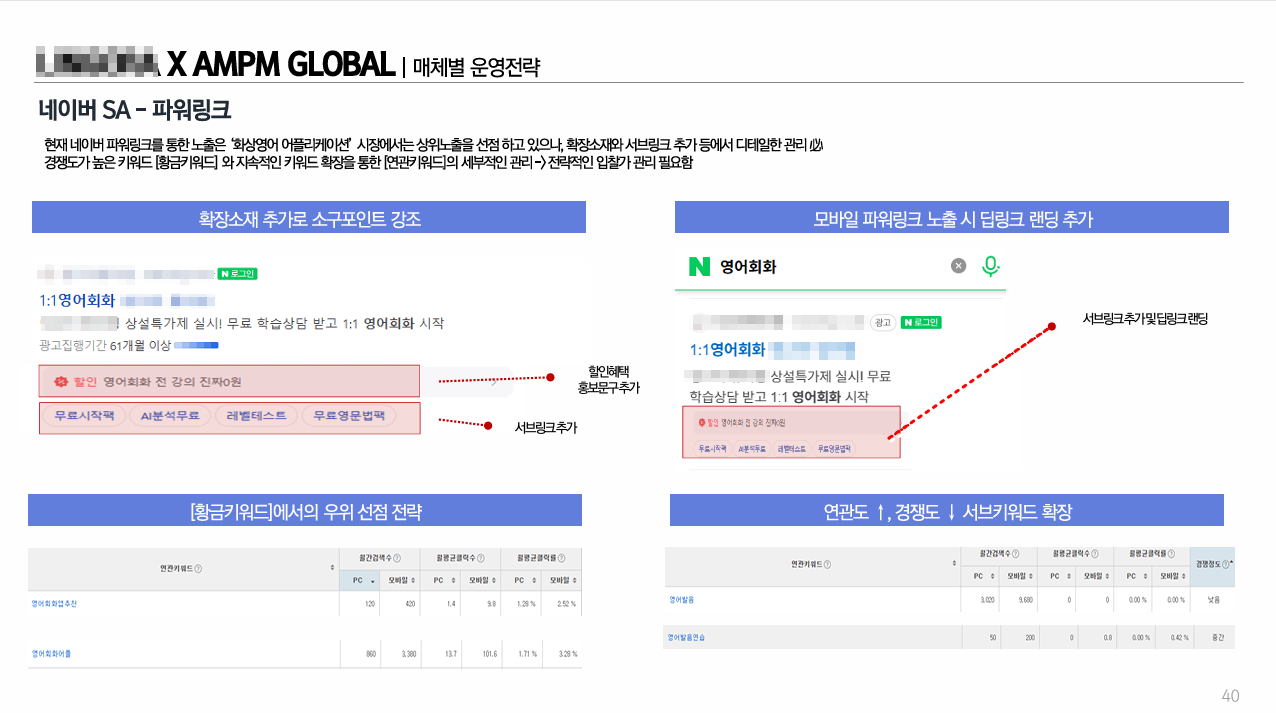Open 월평균클릭수 help icon in 황금키워드 table
This screenshot has height=713, width=1276.
[x=481, y=558]
